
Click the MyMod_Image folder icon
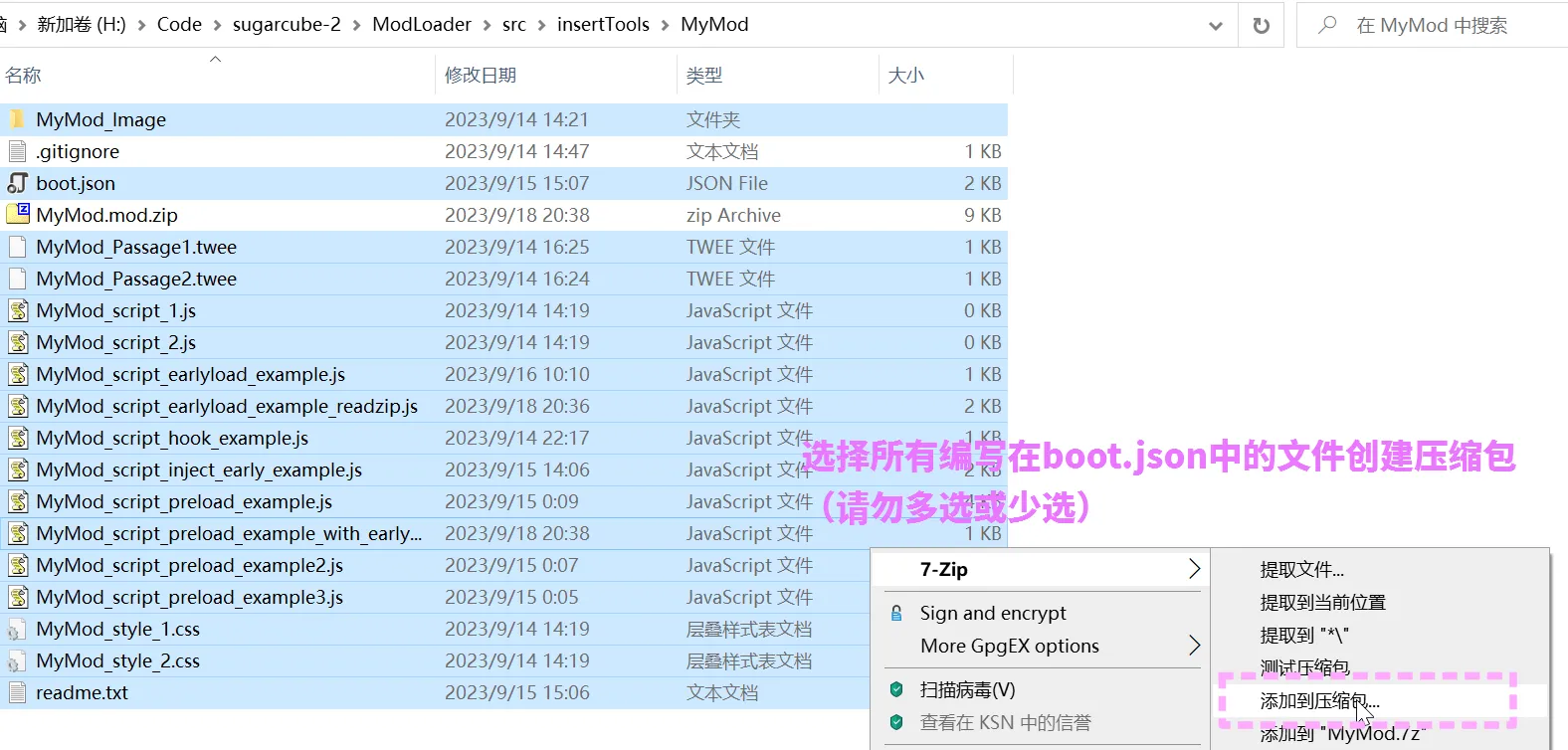coord(17,119)
